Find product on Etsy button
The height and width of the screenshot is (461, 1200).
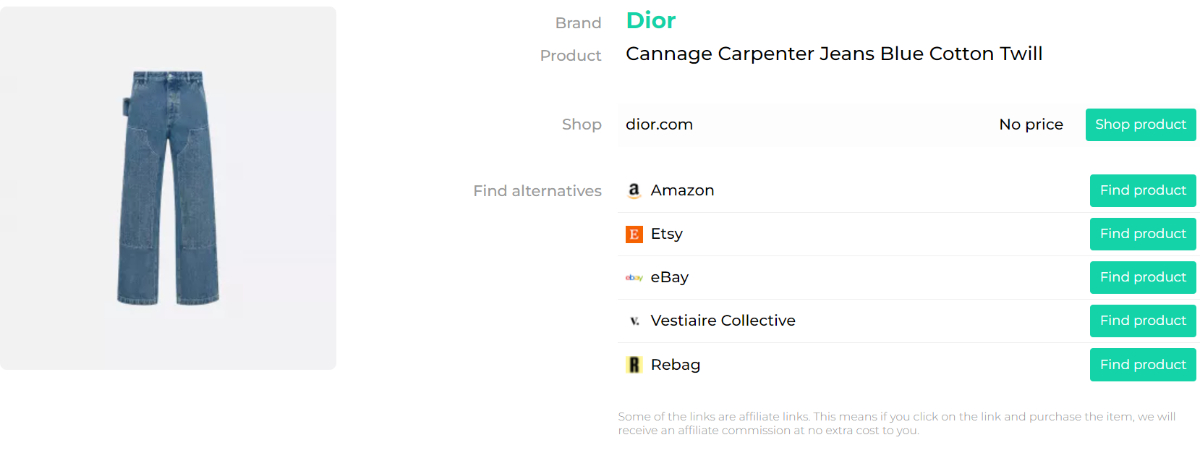pyautogui.click(x=1142, y=234)
